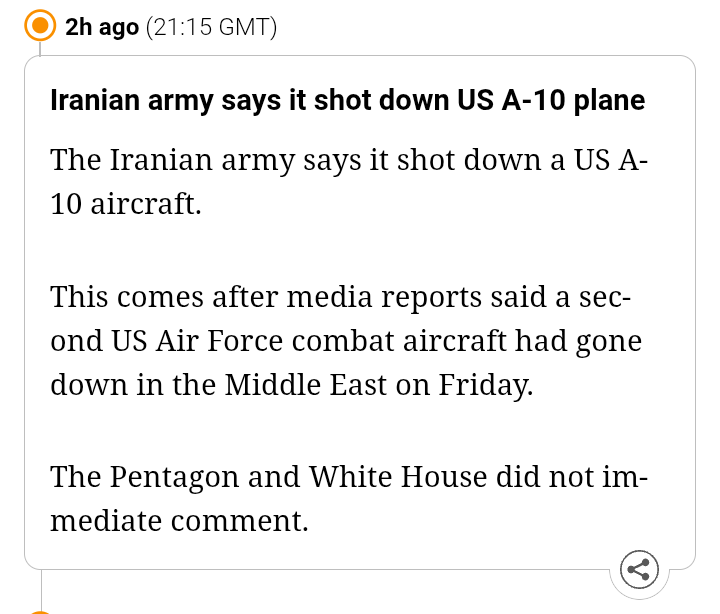Click the partially visible marker below the card
Viewport: 720px width, 614px height.
point(40,610)
